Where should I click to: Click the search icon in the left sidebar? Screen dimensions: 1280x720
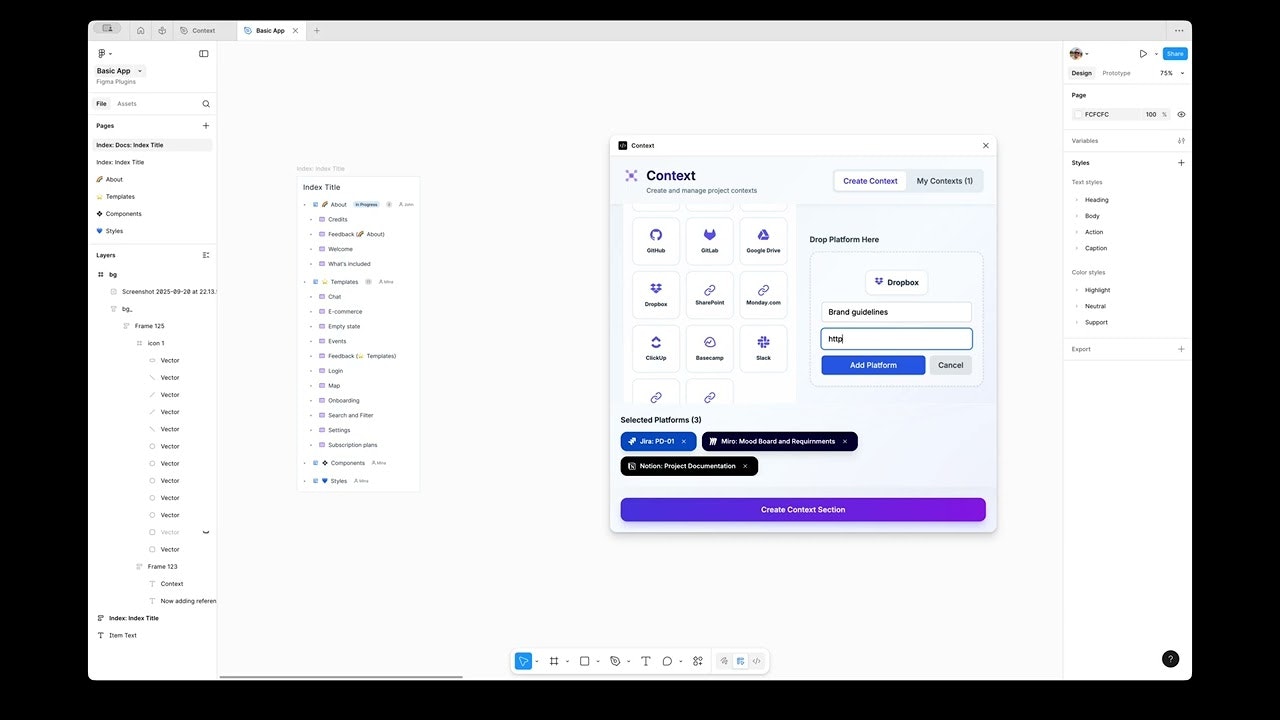pos(206,103)
